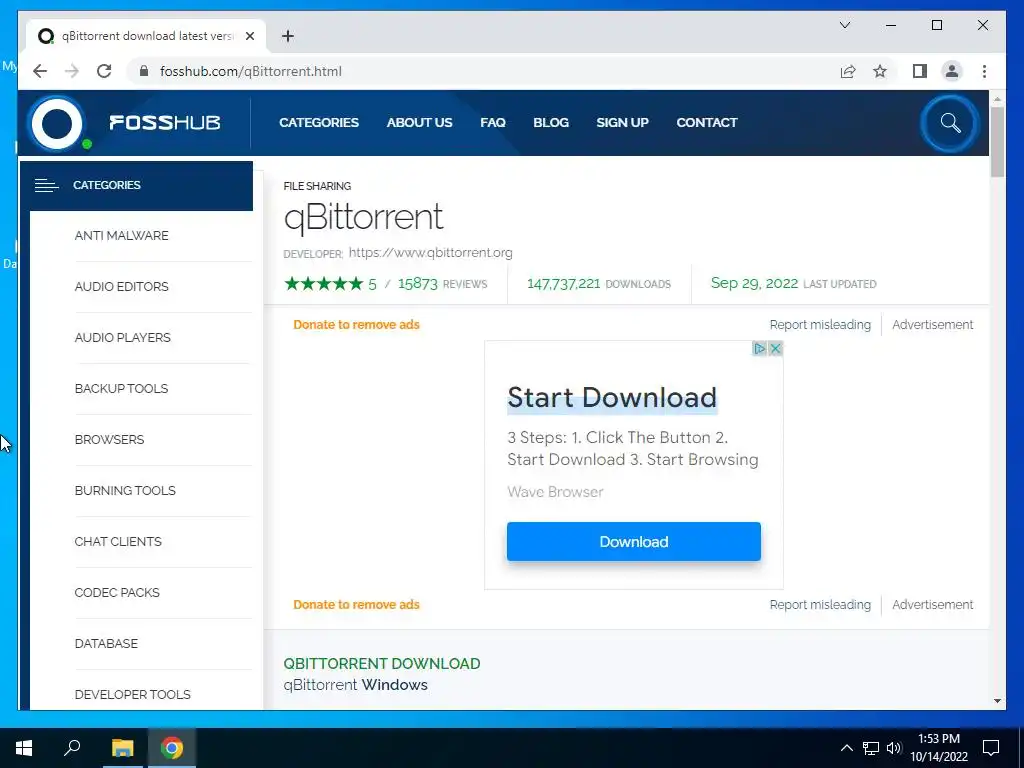This screenshot has height=768, width=1024.
Task: Open BROWSERS category
Action: pyautogui.click(x=109, y=440)
